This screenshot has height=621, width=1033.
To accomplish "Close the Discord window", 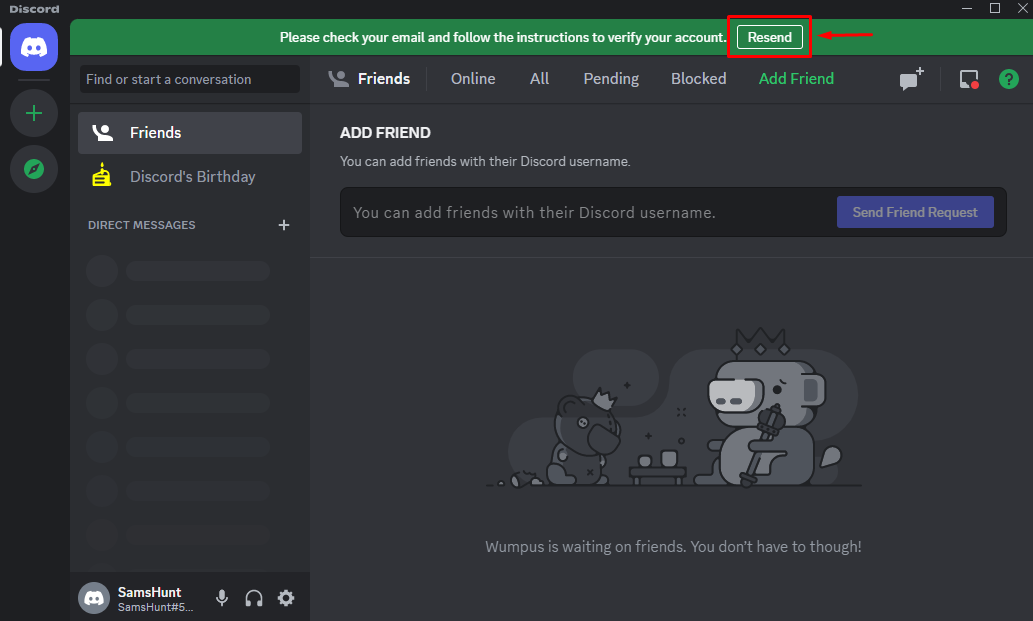I will (1023, 9).
